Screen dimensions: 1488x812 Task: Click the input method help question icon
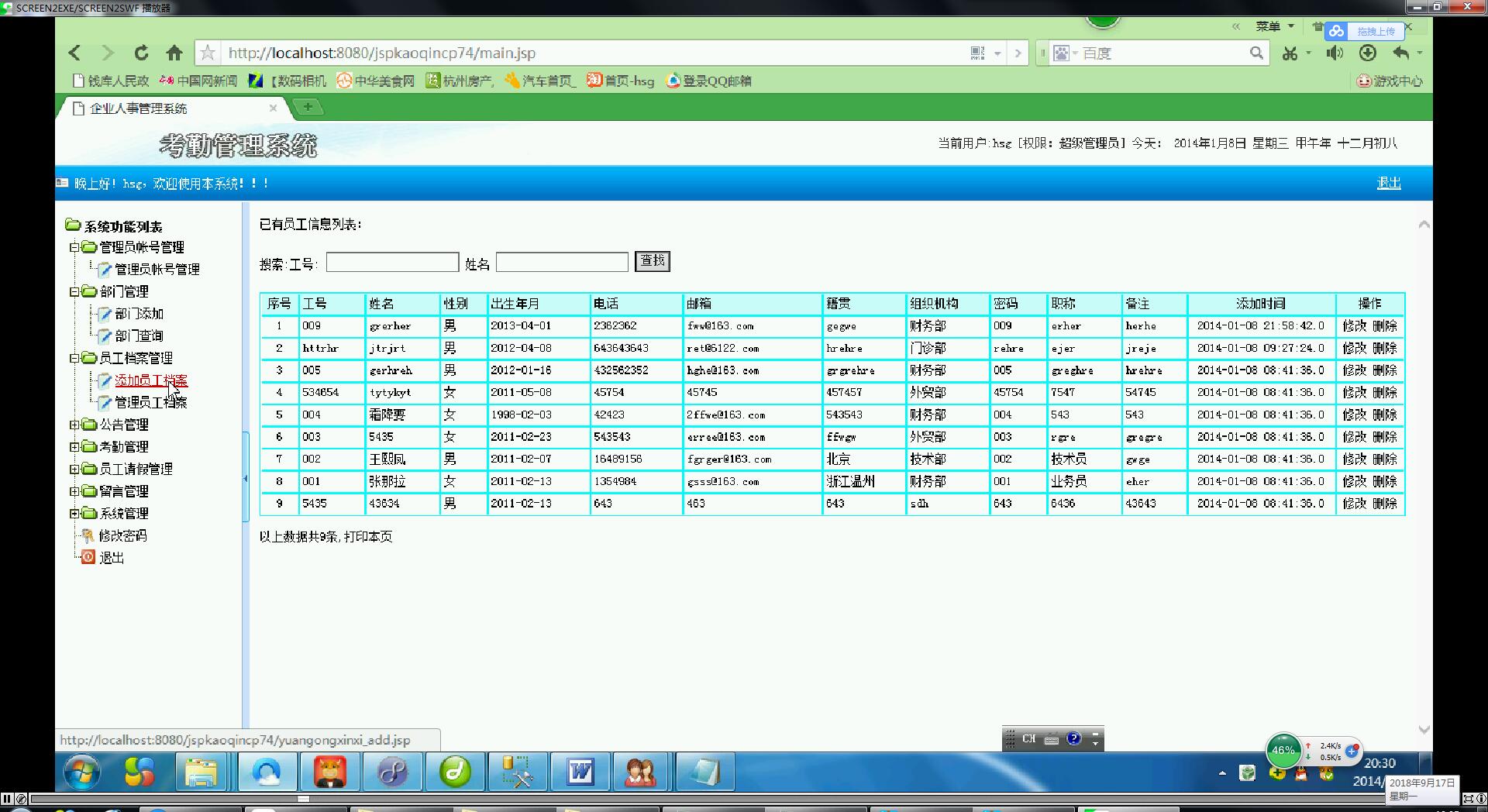(1073, 738)
